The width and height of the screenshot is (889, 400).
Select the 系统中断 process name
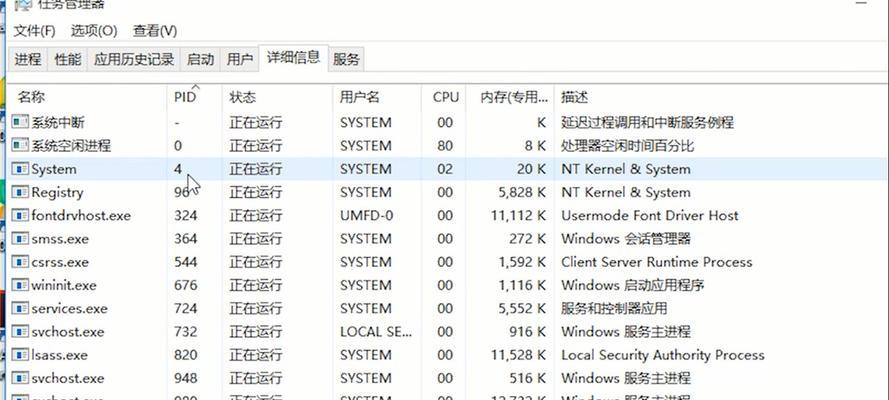58,122
